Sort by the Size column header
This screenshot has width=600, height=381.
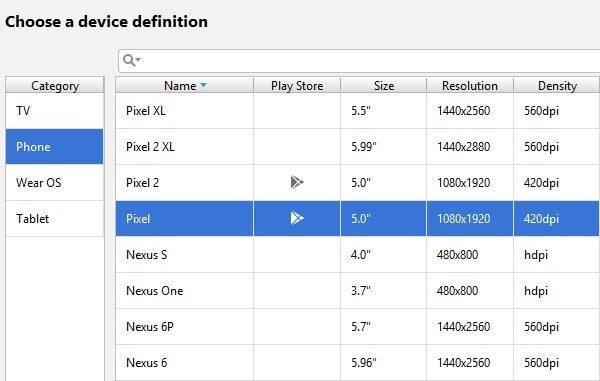point(383,85)
